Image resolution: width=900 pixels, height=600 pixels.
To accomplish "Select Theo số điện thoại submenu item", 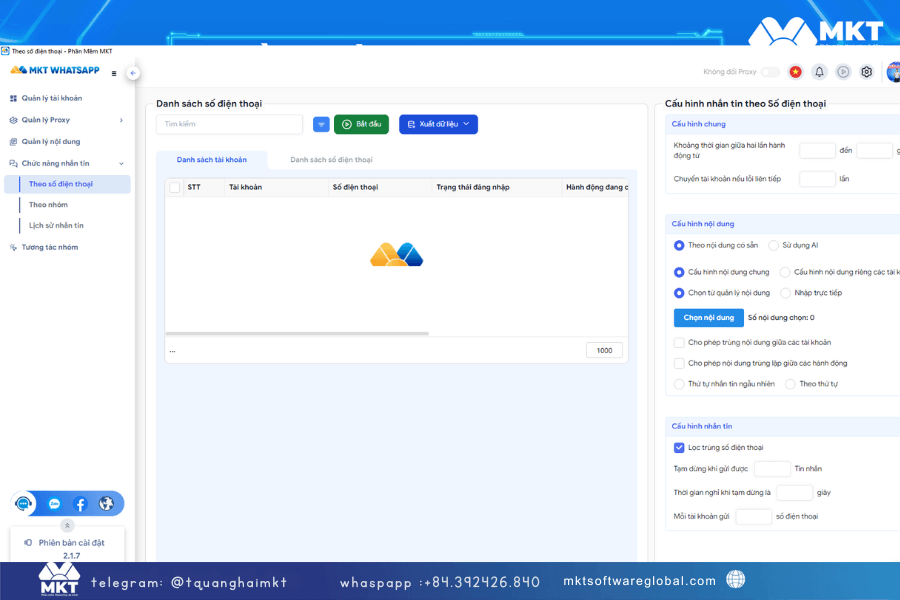I will [x=67, y=184].
